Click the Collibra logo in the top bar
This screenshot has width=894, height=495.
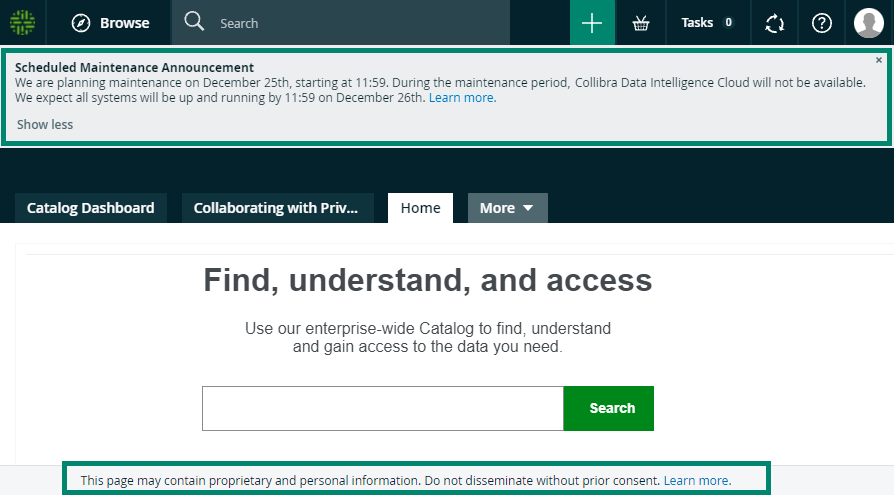tap(22, 22)
